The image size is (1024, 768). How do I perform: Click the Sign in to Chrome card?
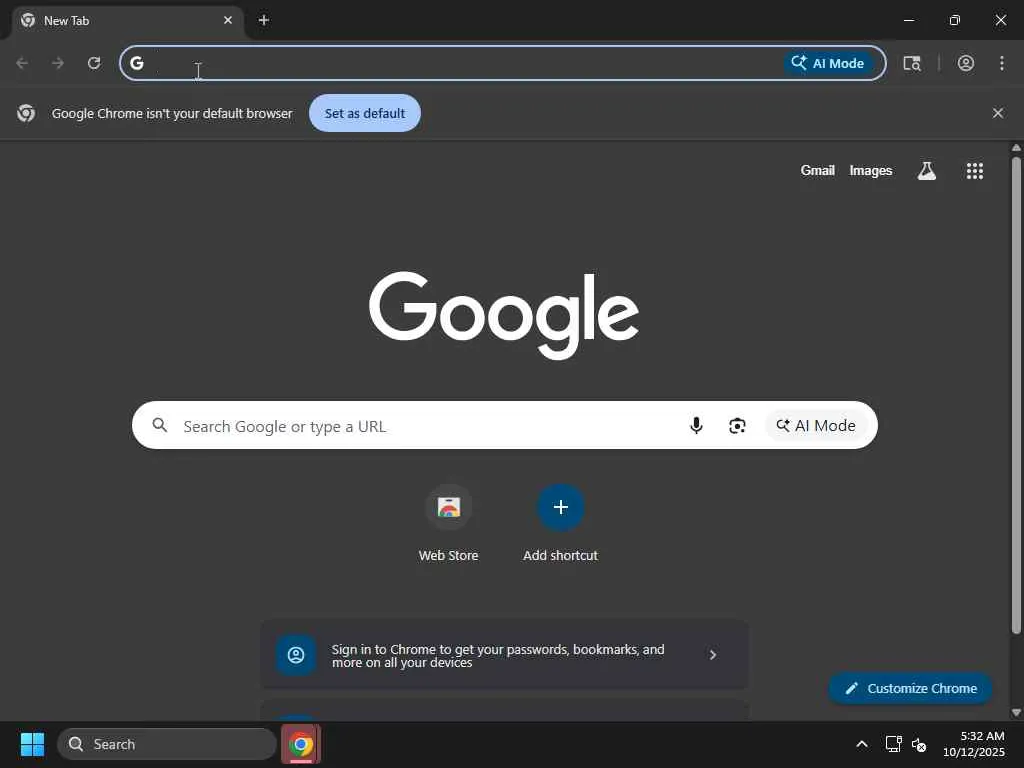(x=505, y=655)
